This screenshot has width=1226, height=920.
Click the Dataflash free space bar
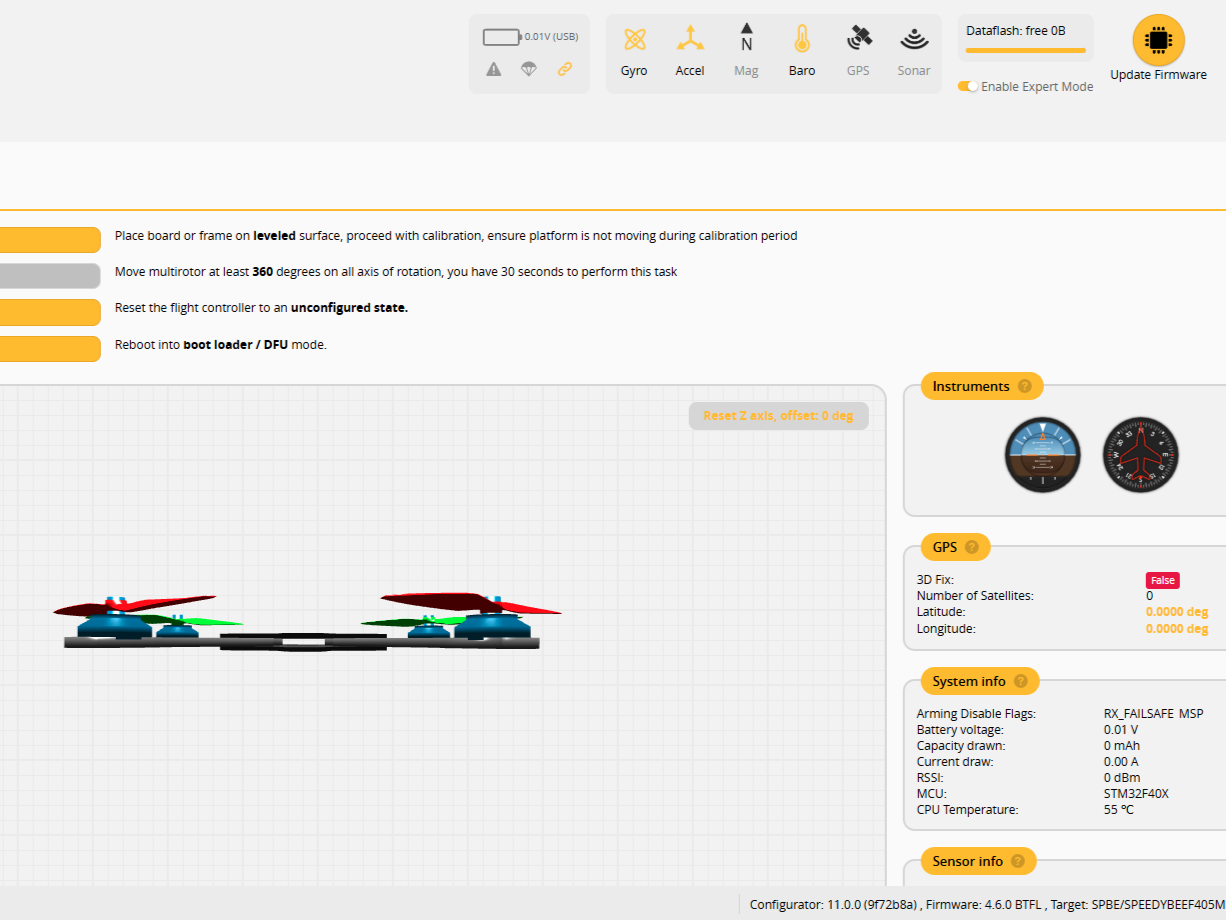click(x=1025, y=49)
